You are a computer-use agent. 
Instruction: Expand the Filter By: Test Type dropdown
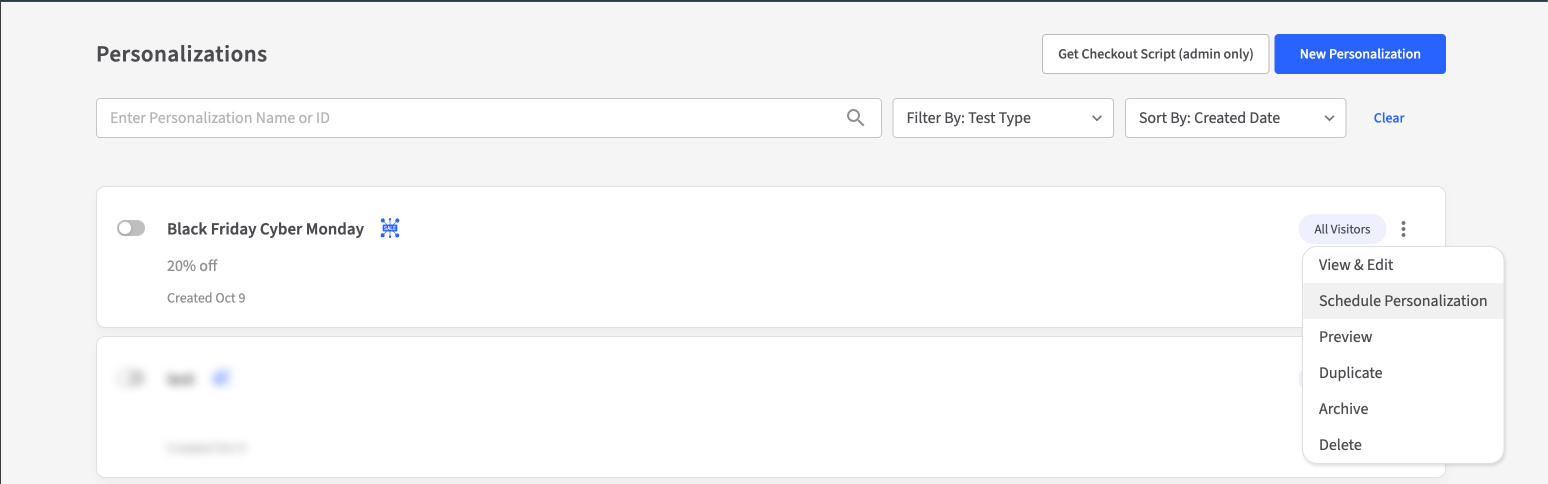[x=1002, y=118]
